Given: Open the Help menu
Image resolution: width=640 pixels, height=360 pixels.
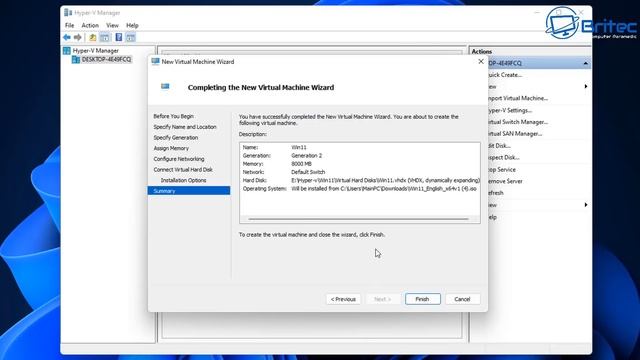Looking at the screenshot, I should tap(132, 25).
